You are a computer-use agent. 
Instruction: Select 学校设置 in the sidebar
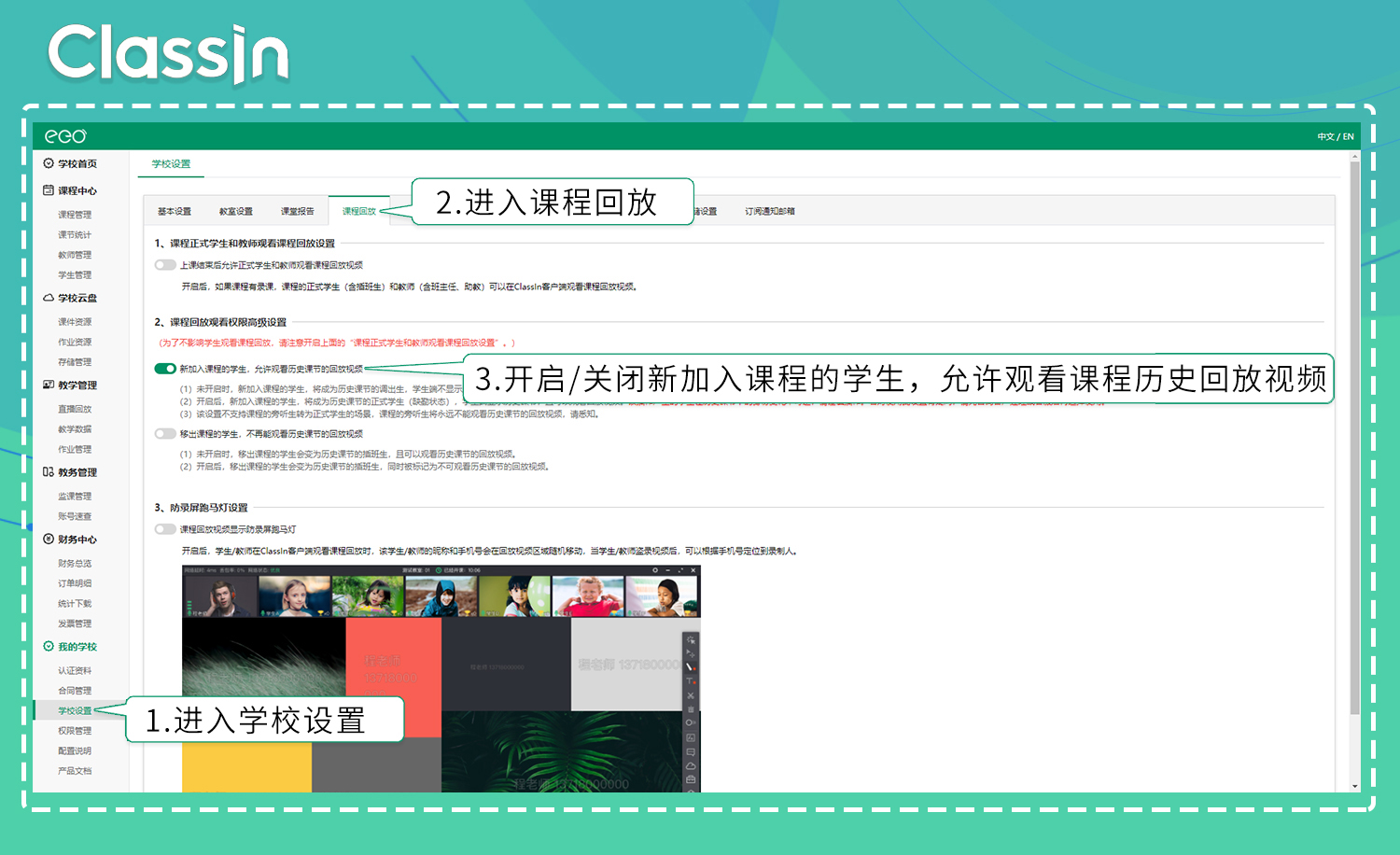pyautogui.click(x=75, y=711)
